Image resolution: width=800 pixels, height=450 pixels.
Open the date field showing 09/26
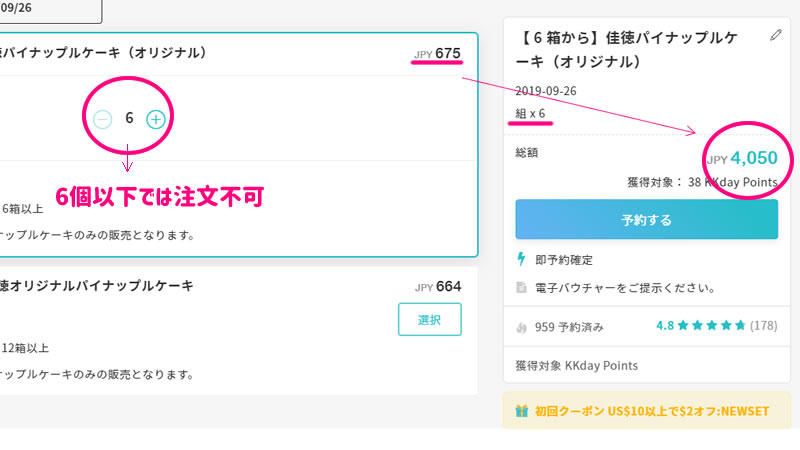click(x=50, y=10)
